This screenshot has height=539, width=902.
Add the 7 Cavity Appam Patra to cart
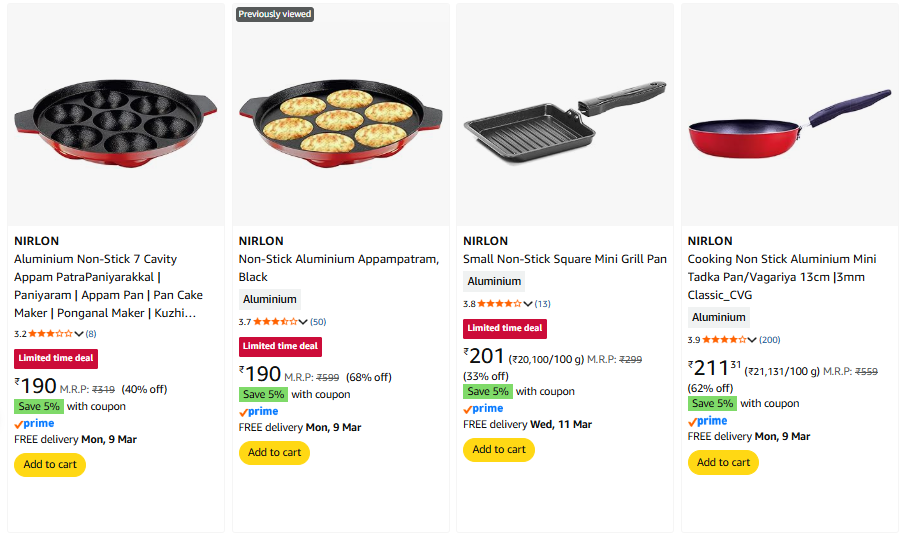pyautogui.click(x=50, y=465)
